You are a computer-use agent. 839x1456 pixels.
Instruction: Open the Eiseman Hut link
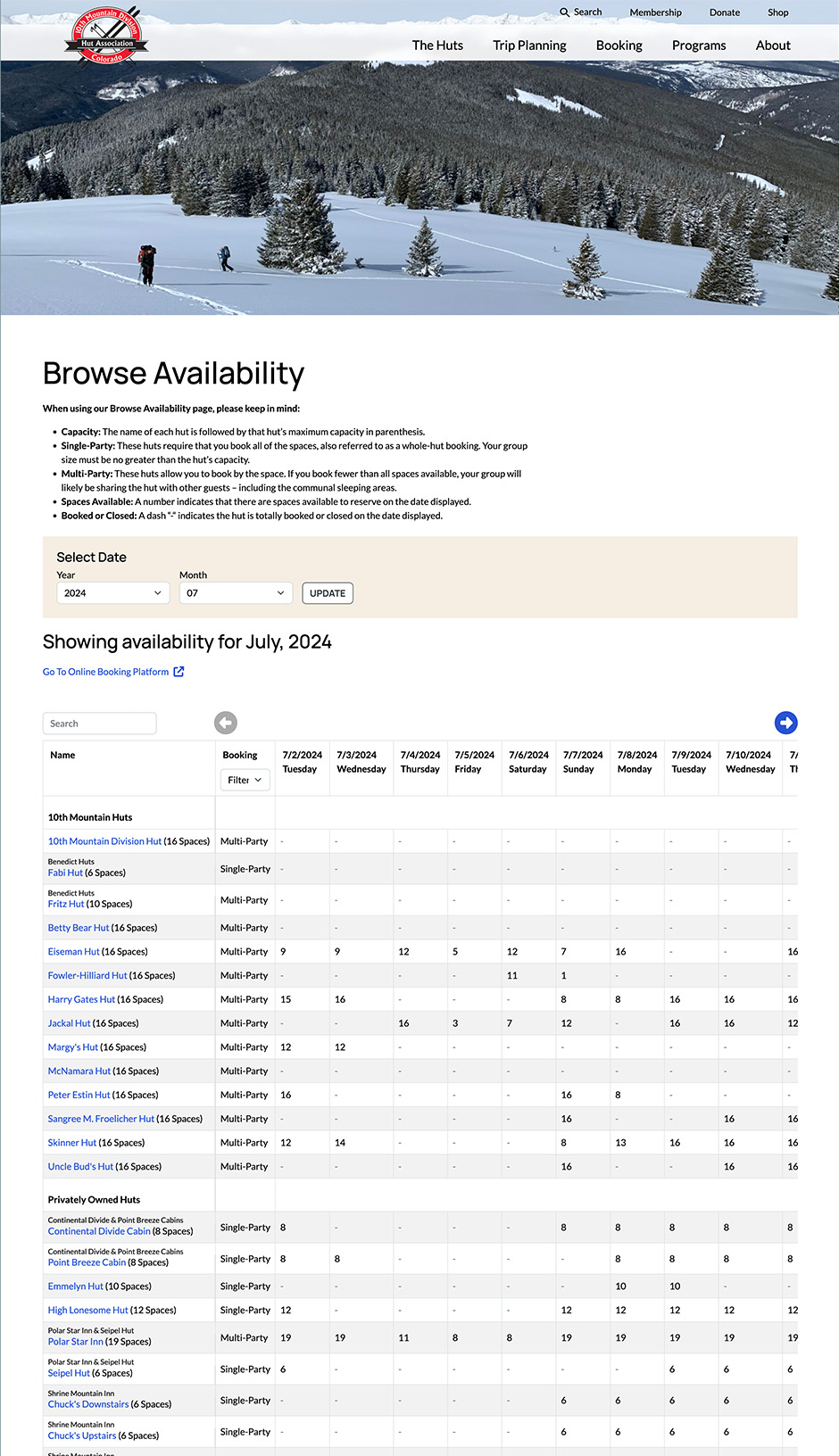click(x=74, y=952)
